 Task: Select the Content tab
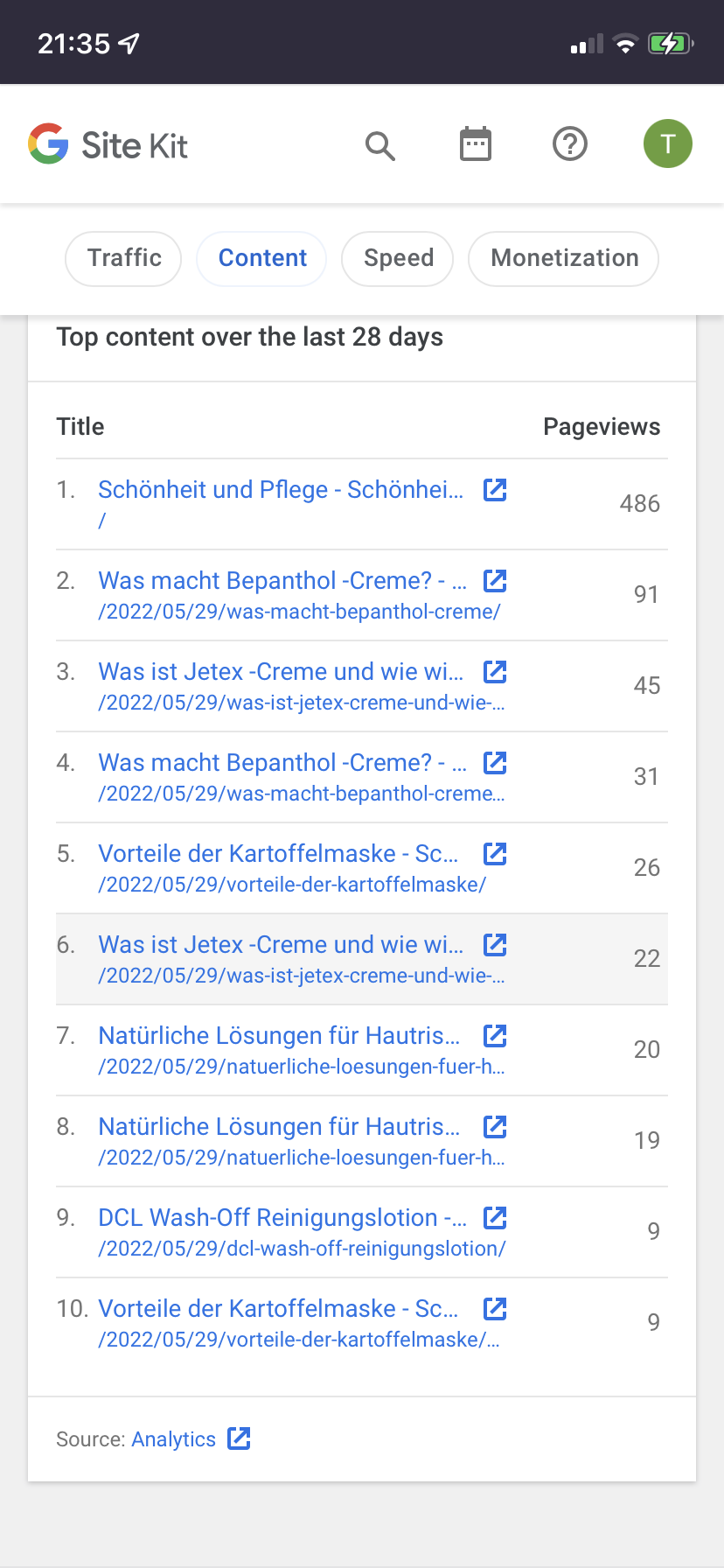coord(262,258)
